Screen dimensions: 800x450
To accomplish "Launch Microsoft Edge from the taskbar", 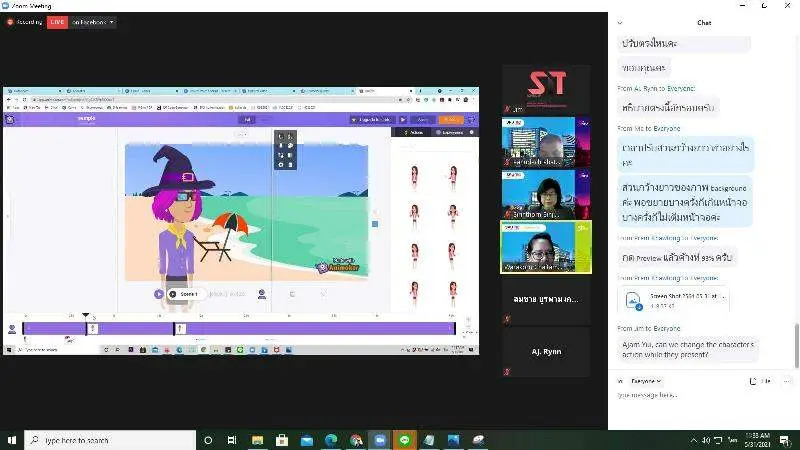I will click(x=331, y=440).
